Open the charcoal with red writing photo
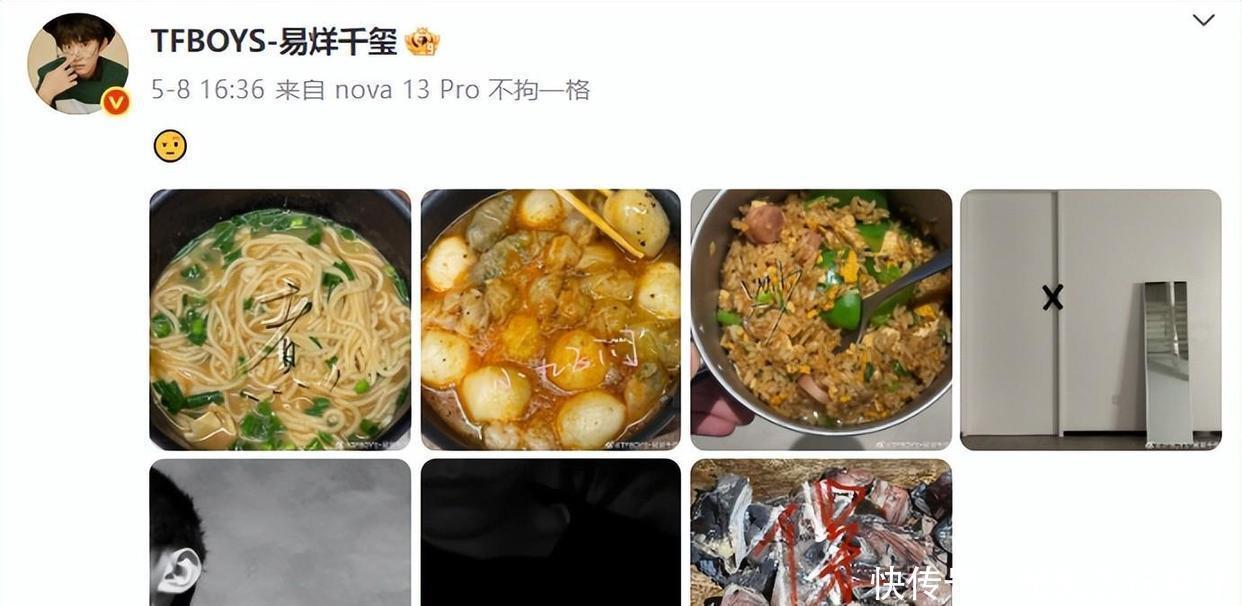This screenshot has width=1242, height=606. (821, 533)
